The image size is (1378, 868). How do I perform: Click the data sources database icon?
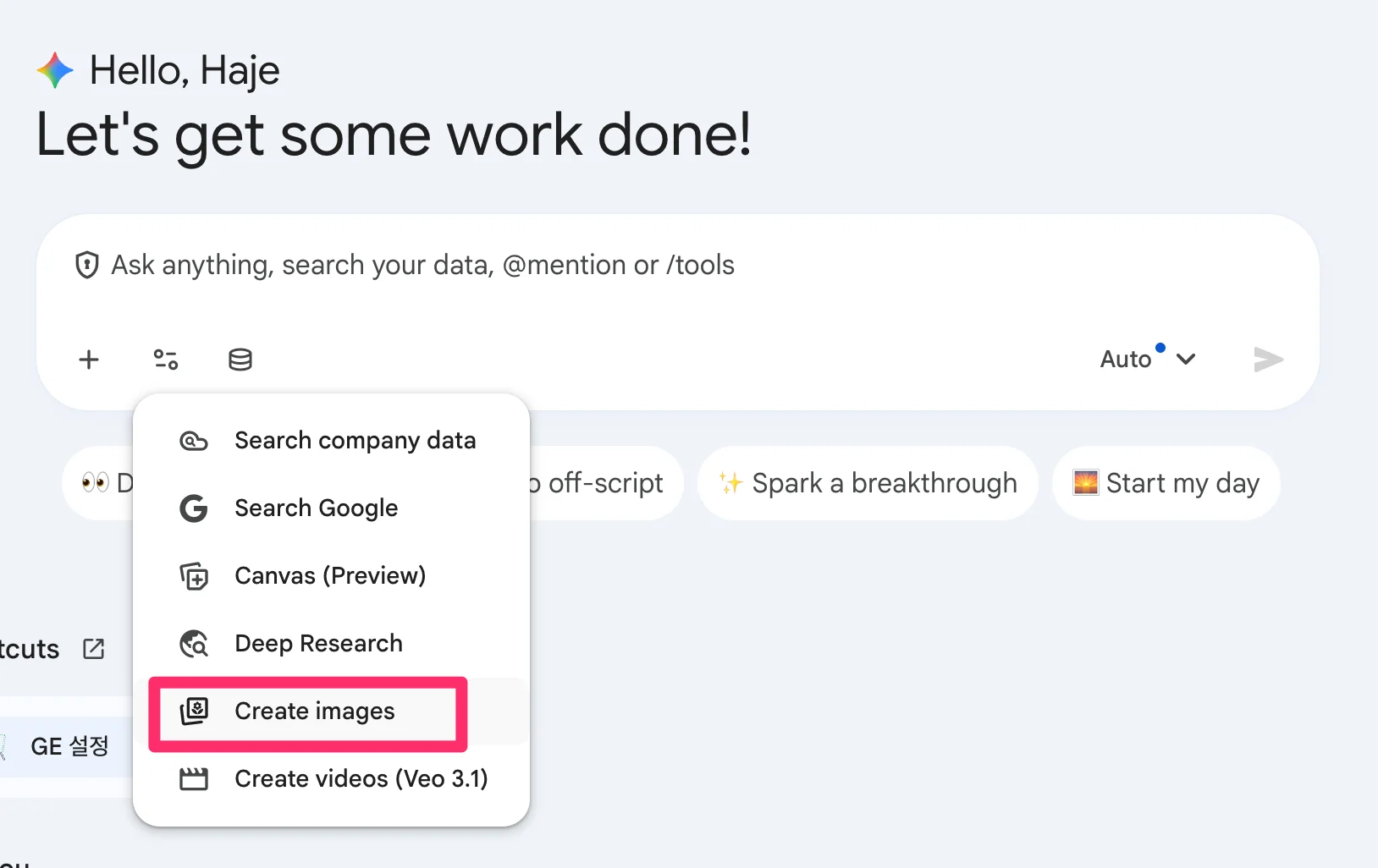(240, 360)
